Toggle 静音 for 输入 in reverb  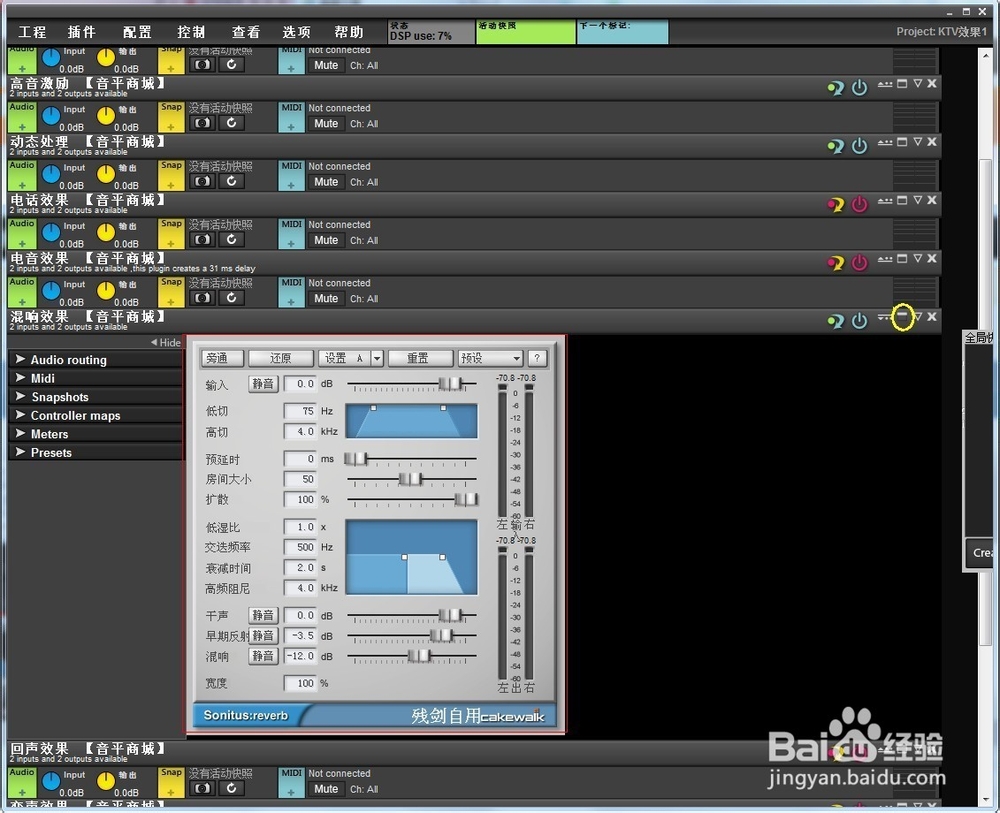[x=263, y=384]
